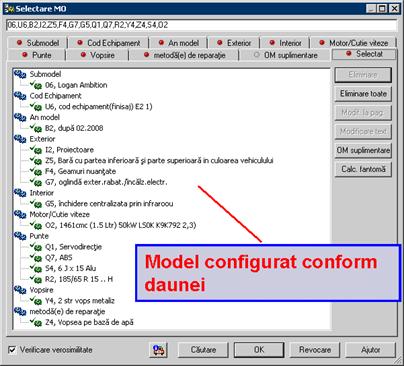Image resolution: width=404 pixels, height=366 pixels.
Task: Click the checkmark icon beside Q7, ABS
Action: (36, 258)
